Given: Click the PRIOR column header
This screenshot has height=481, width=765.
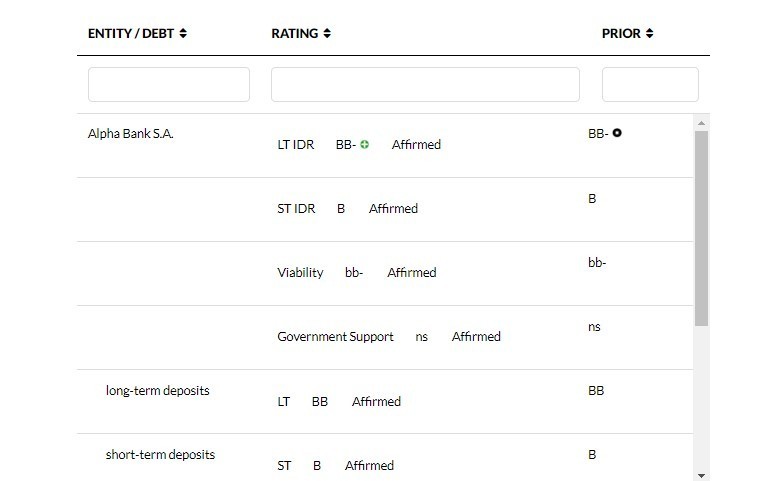Looking at the screenshot, I should click(x=621, y=34).
